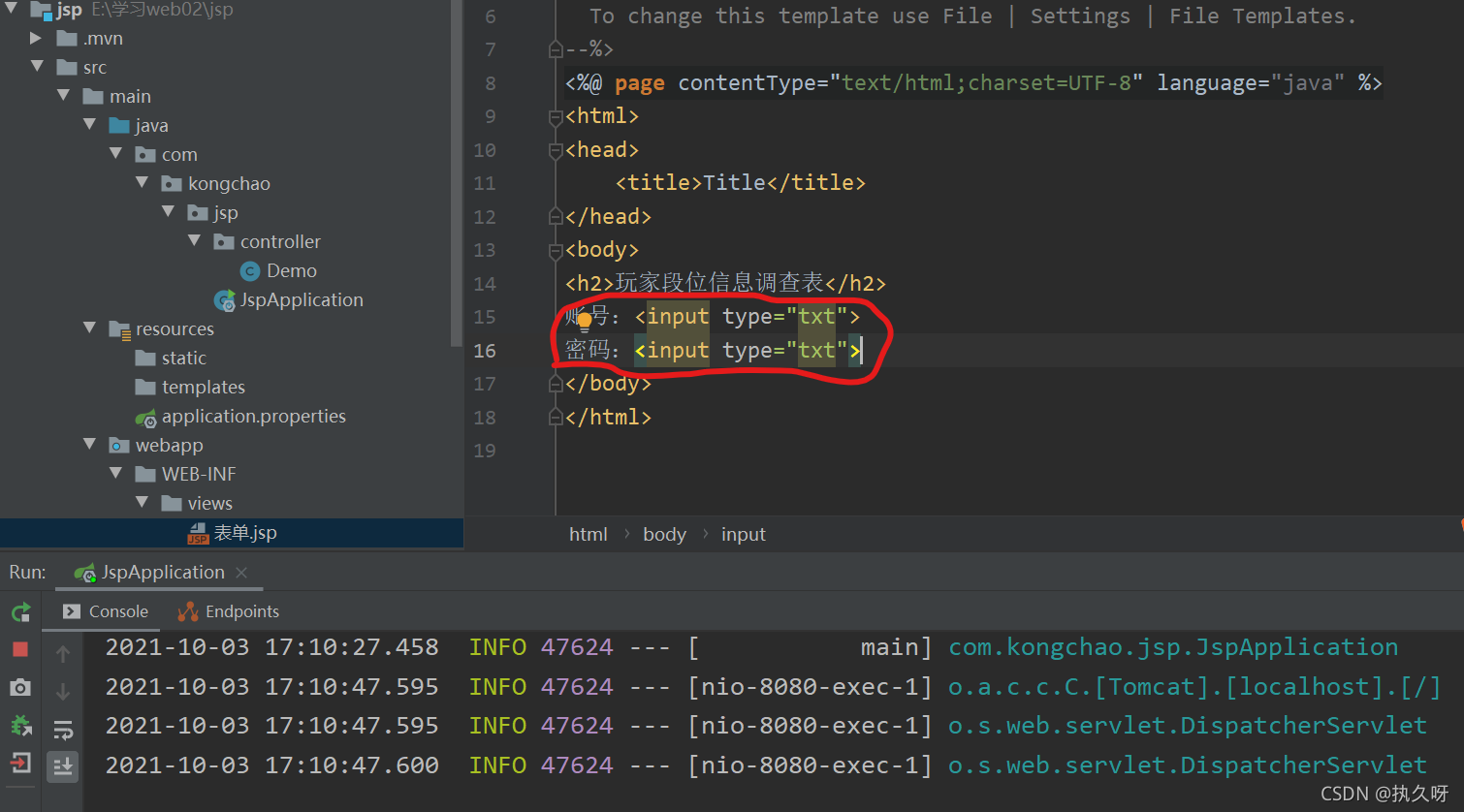This screenshot has height=812, width=1464.
Task: Click the input breadcrumb
Action: (744, 534)
